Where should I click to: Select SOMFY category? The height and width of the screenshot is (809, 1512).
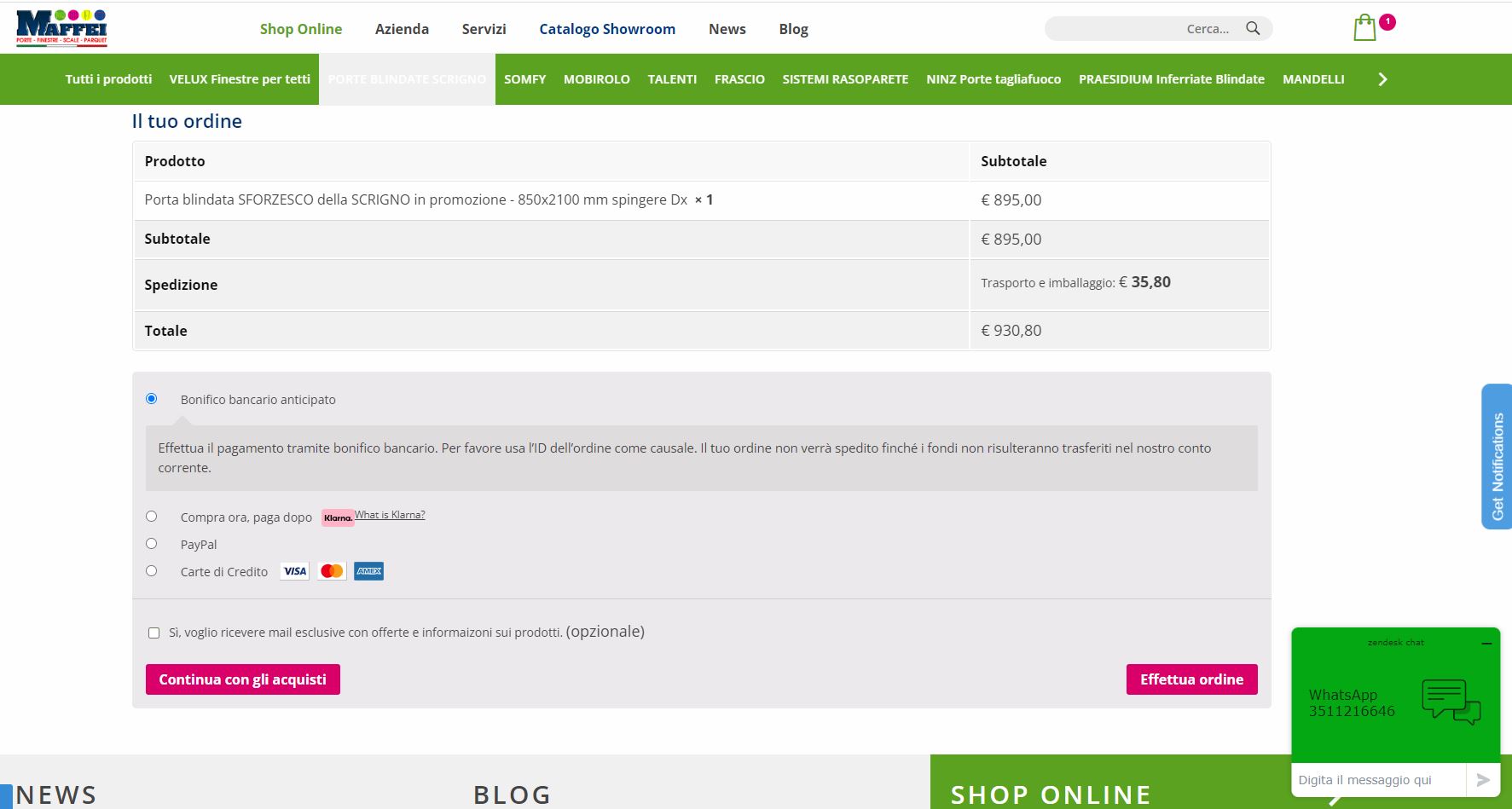coord(524,79)
